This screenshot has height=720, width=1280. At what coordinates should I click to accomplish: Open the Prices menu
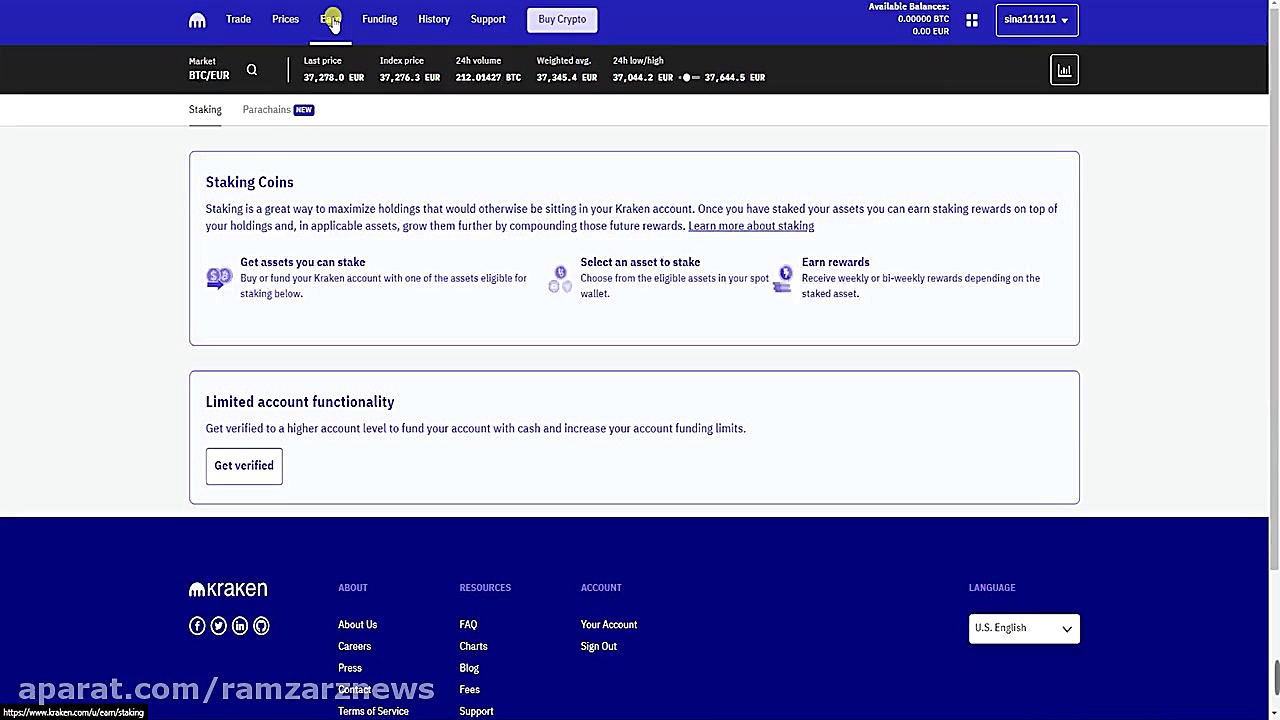pos(285,19)
